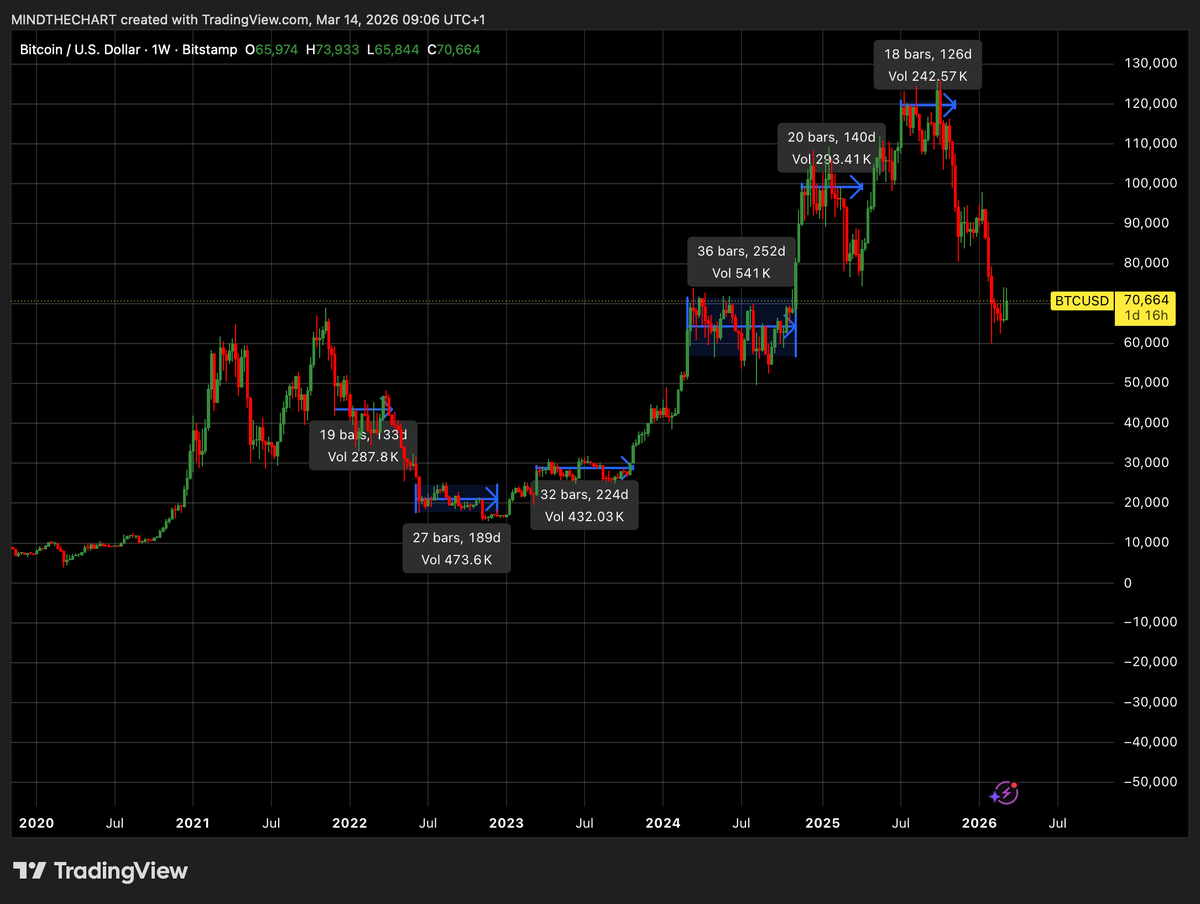Screen dimensions: 1200x904
Task: Select the yellow BTCUSD price label on right scale
Action: (1081, 300)
